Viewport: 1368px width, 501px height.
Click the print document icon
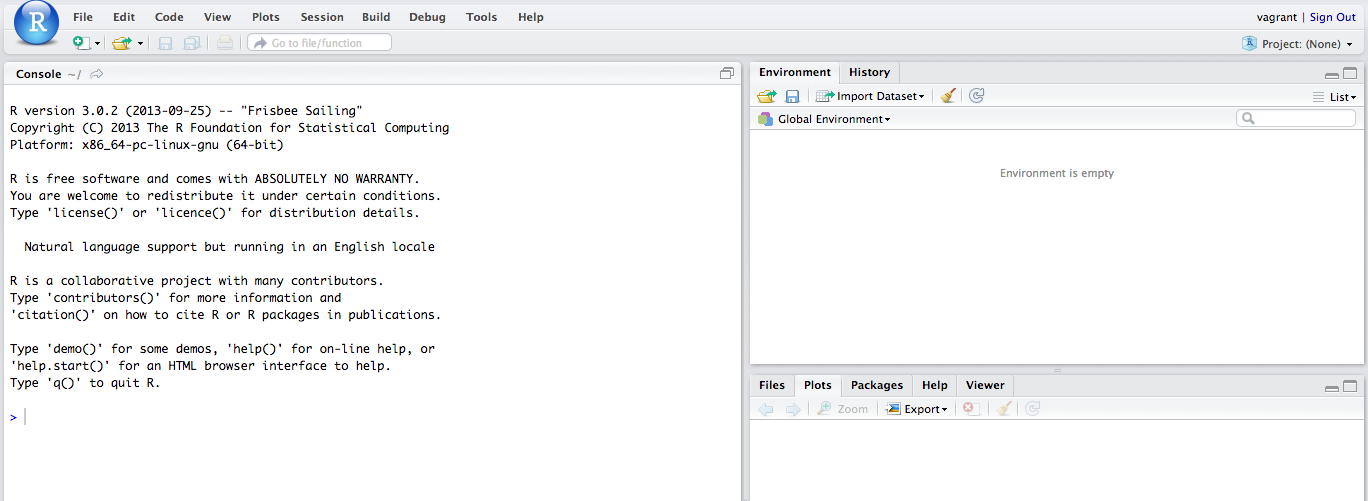pyautogui.click(x=225, y=43)
